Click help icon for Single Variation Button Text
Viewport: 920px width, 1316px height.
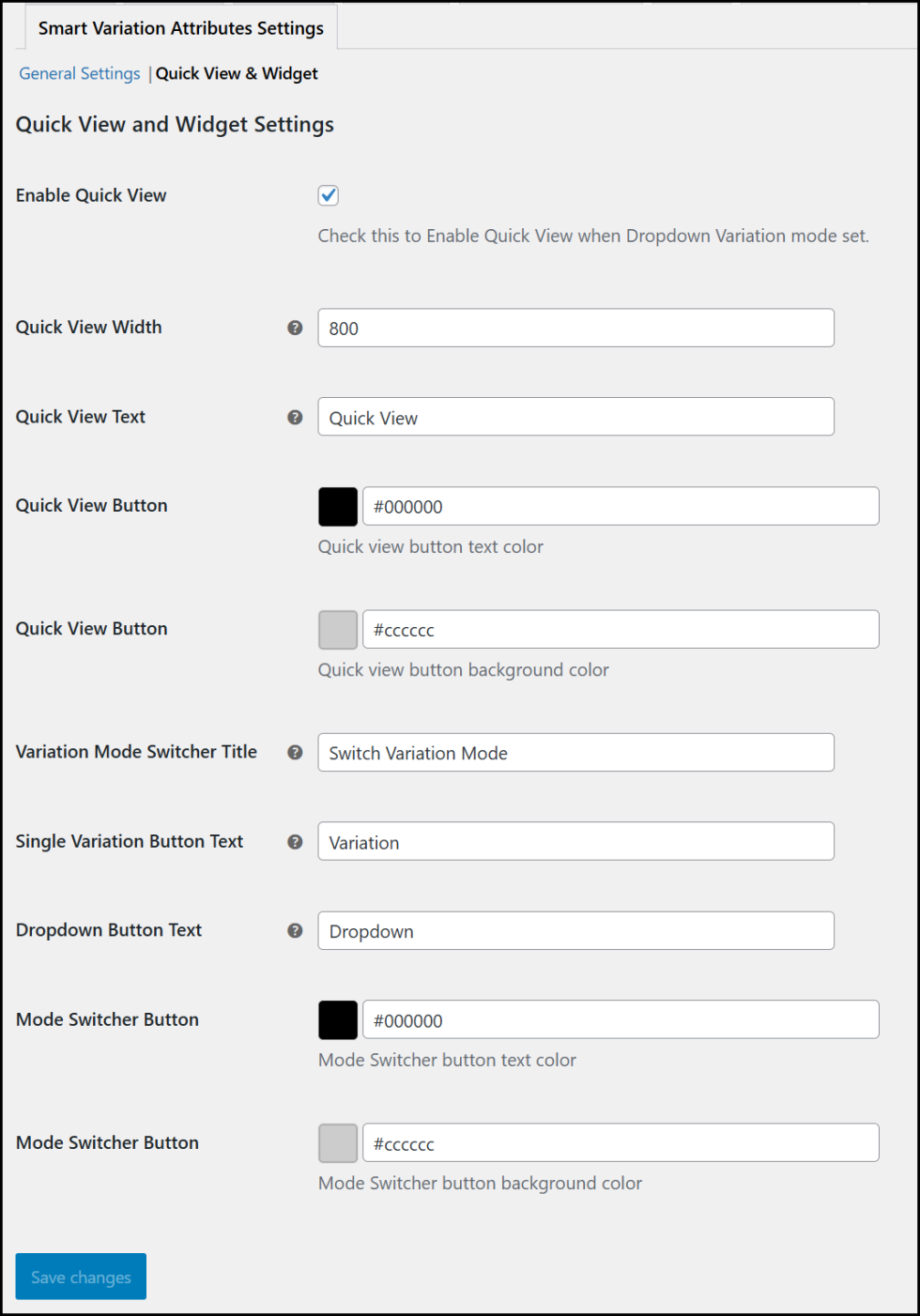tap(295, 842)
